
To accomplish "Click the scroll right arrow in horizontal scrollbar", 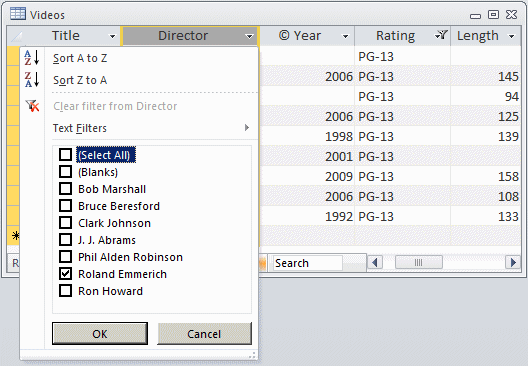I will pyautogui.click(x=513, y=262).
